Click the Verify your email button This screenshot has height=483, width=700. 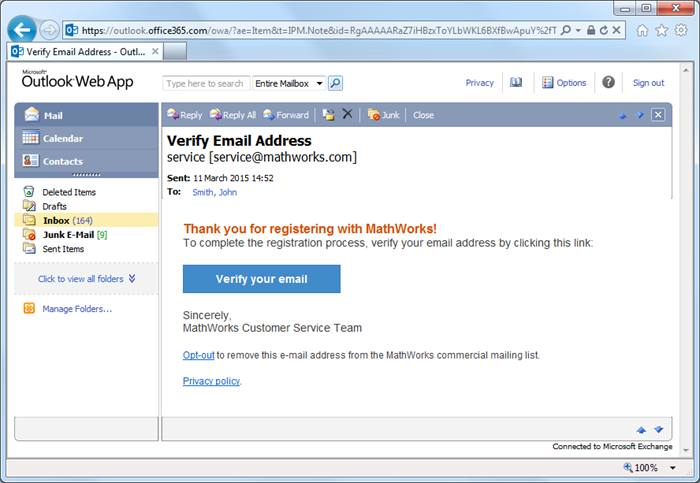click(x=261, y=279)
